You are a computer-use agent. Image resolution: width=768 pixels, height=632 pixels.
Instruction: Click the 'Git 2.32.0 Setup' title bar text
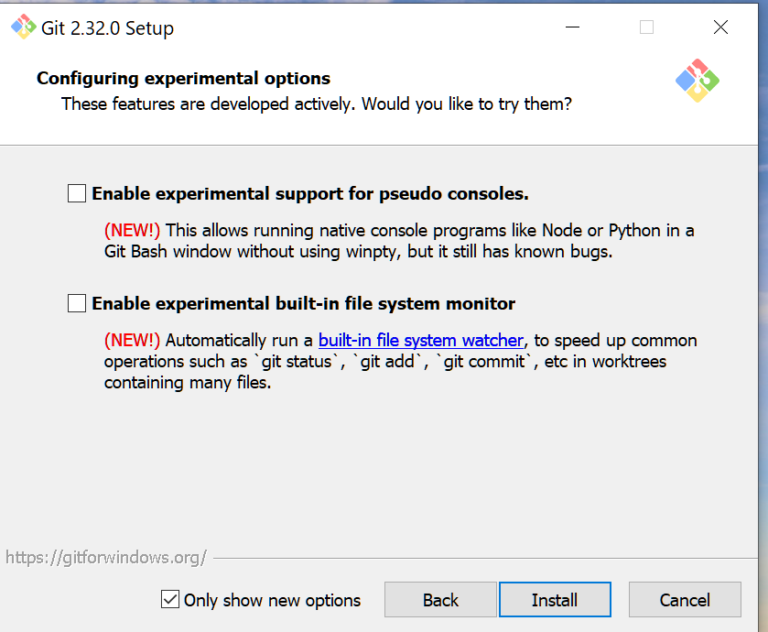107,28
